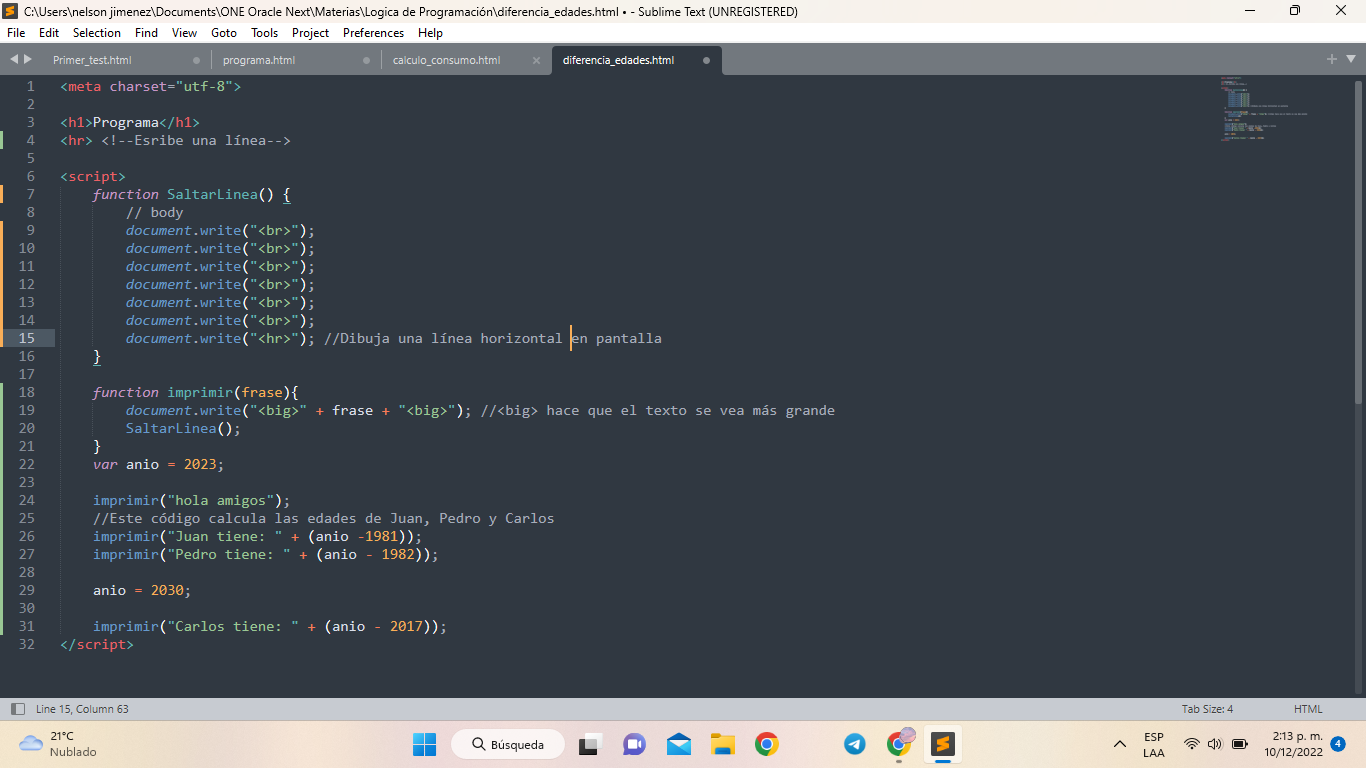Click the "function imprimir(frase){" line
1366x768 pixels.
click(x=196, y=392)
